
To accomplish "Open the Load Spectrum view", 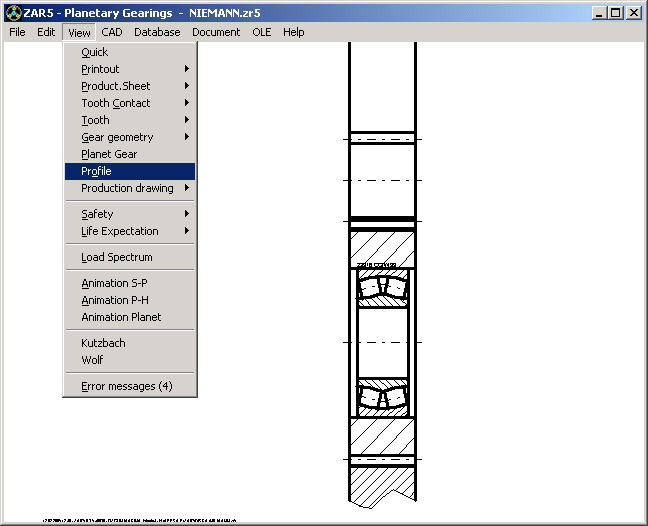I will [116, 257].
